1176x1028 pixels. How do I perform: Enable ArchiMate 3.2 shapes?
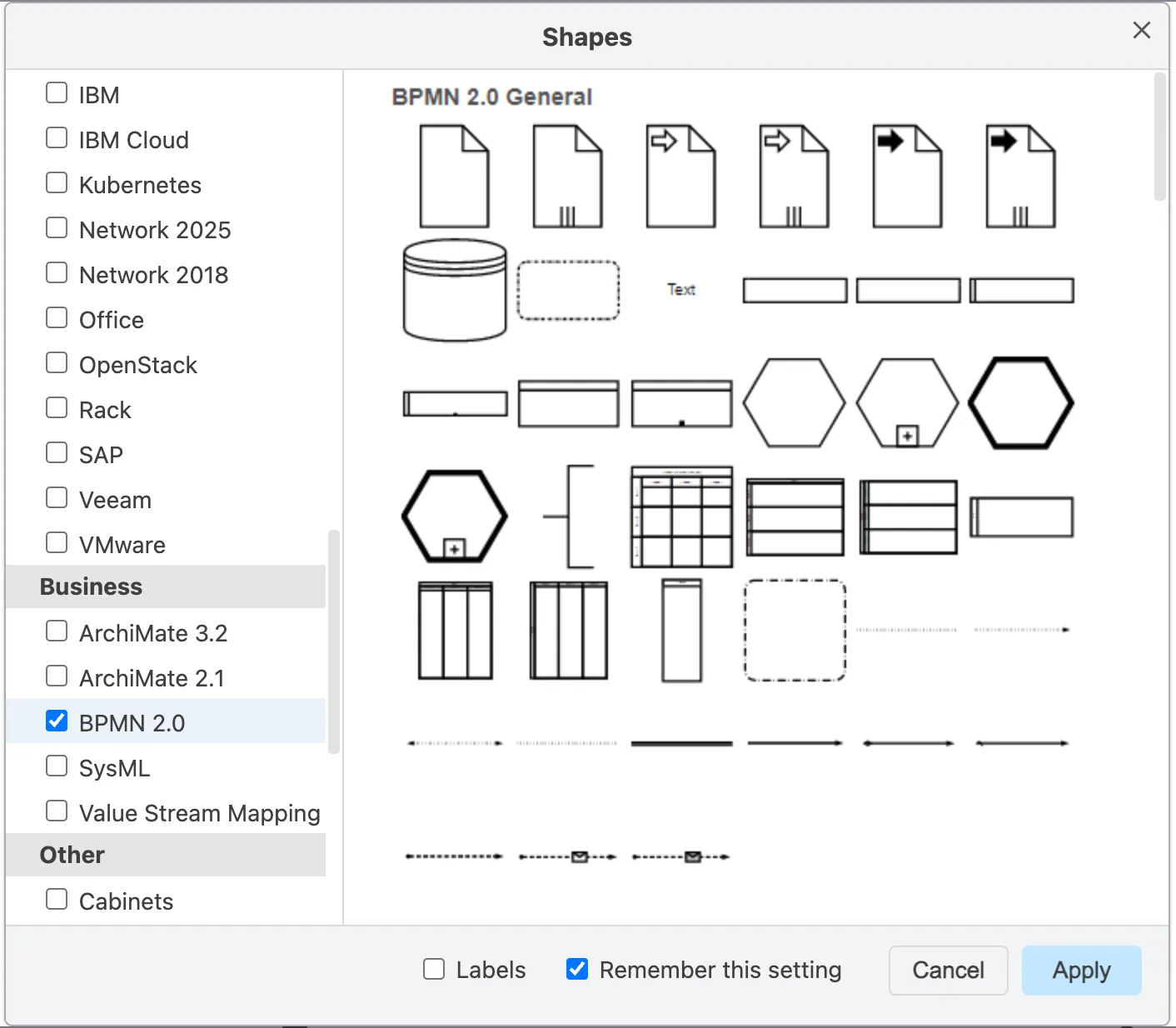(x=57, y=631)
